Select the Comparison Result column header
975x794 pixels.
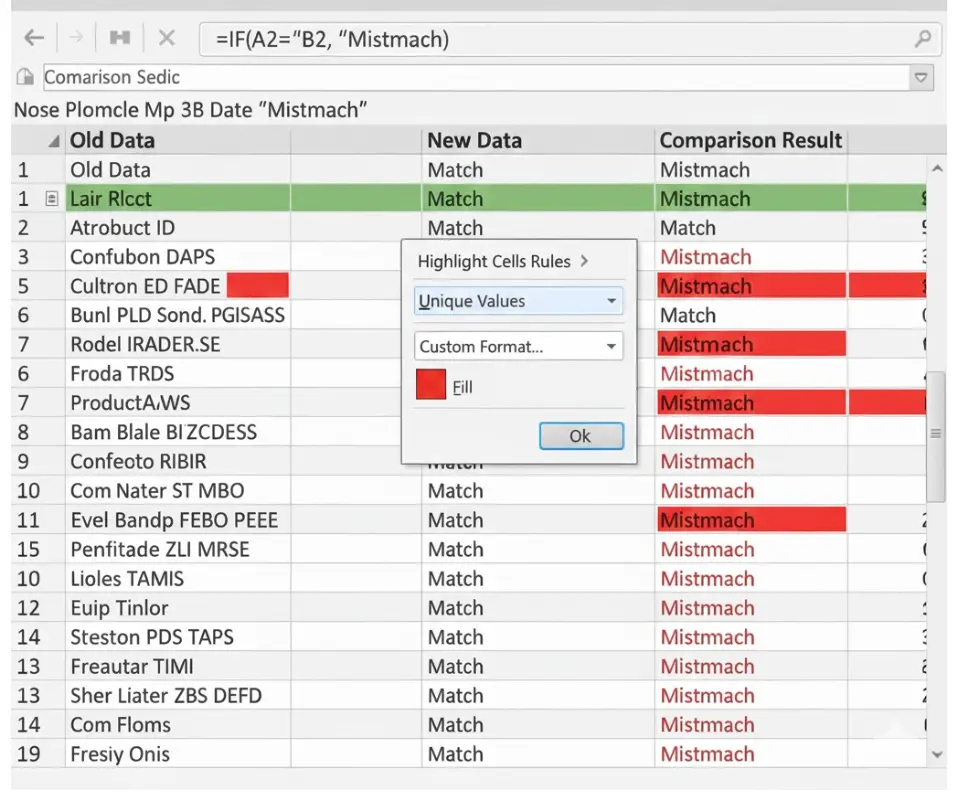(x=750, y=141)
